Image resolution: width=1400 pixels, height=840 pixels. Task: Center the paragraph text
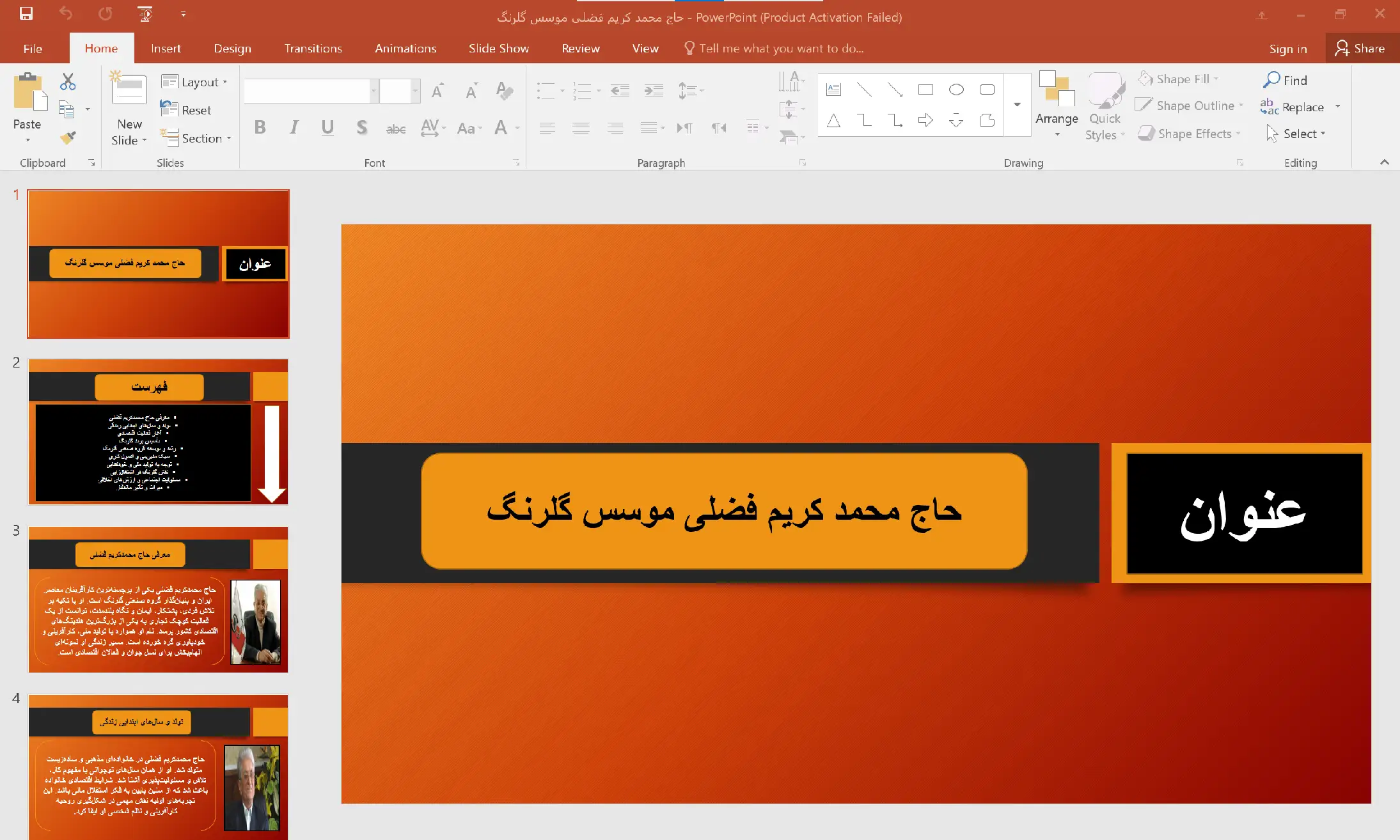pos(581,128)
